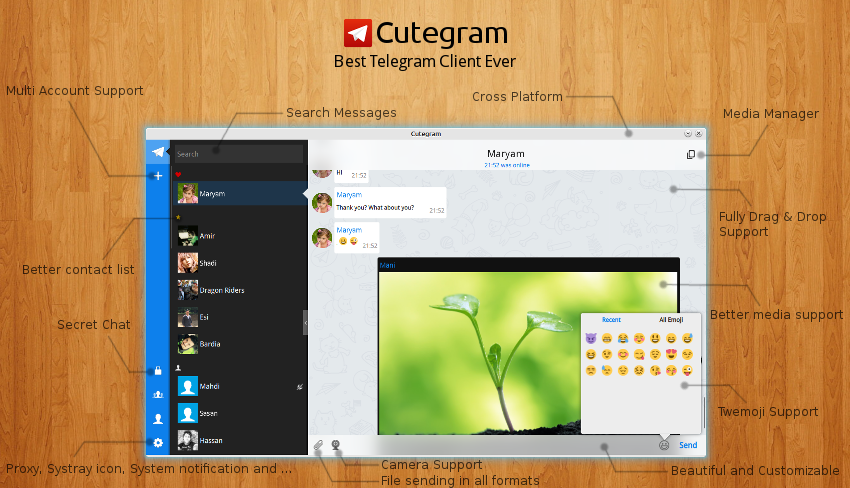Open the Dragon Riders group chat
The height and width of the screenshot is (488, 850).
tap(240, 290)
